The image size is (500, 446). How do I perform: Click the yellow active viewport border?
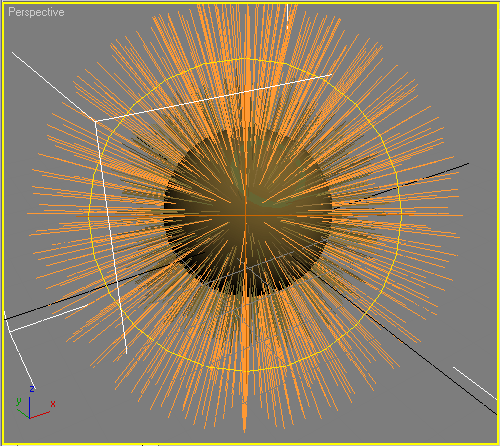[x=250, y=3]
